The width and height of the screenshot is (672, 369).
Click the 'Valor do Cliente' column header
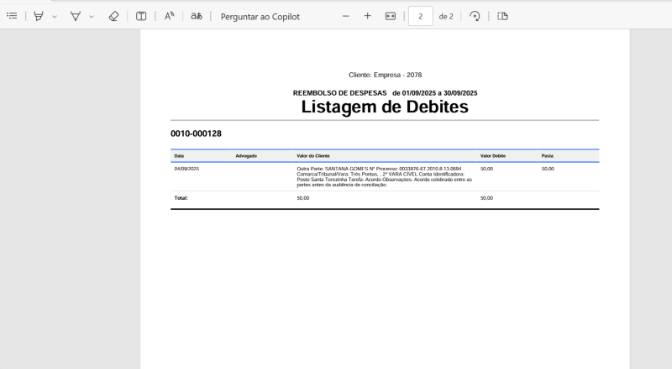coord(313,156)
